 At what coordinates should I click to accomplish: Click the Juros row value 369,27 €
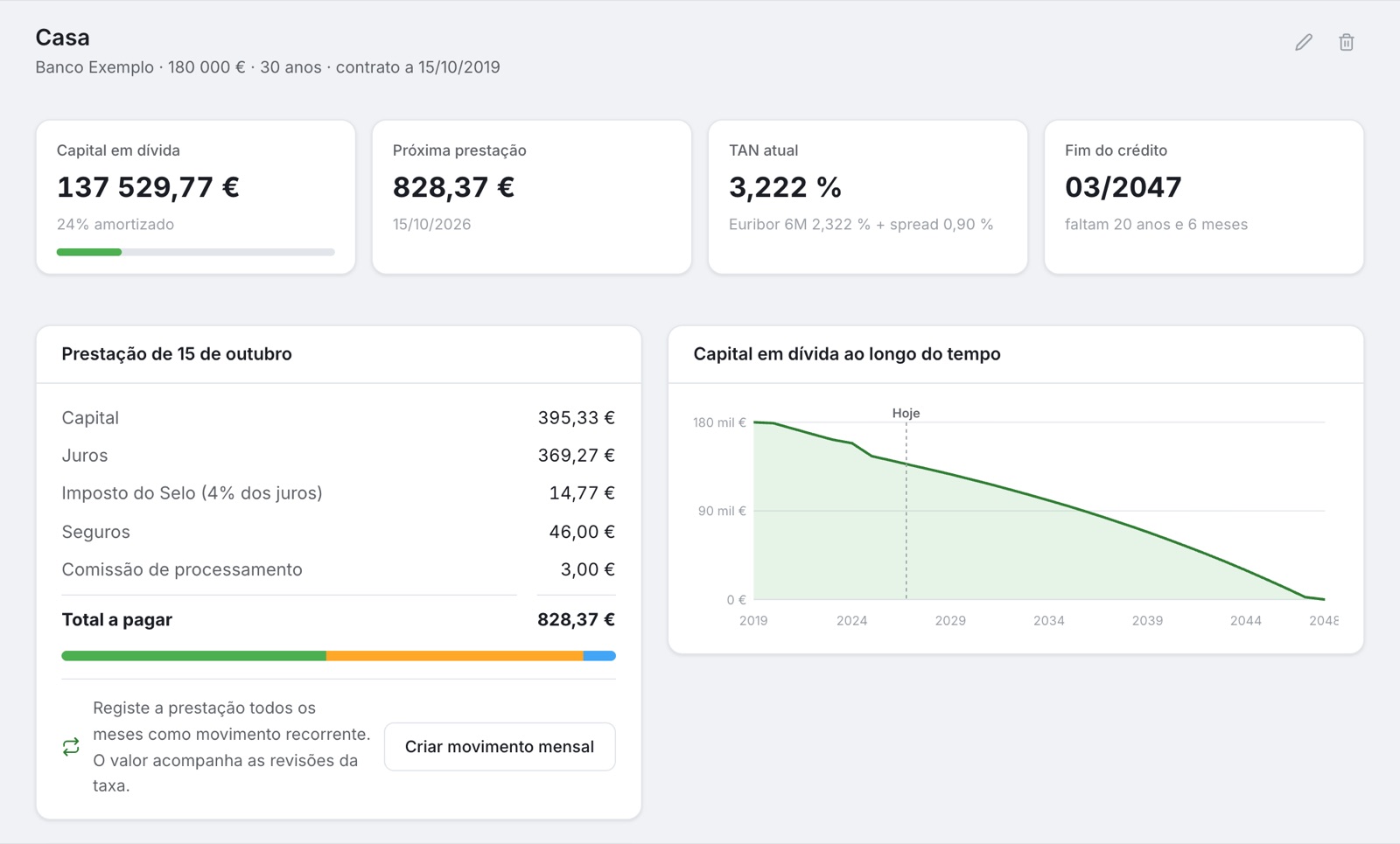coord(576,456)
